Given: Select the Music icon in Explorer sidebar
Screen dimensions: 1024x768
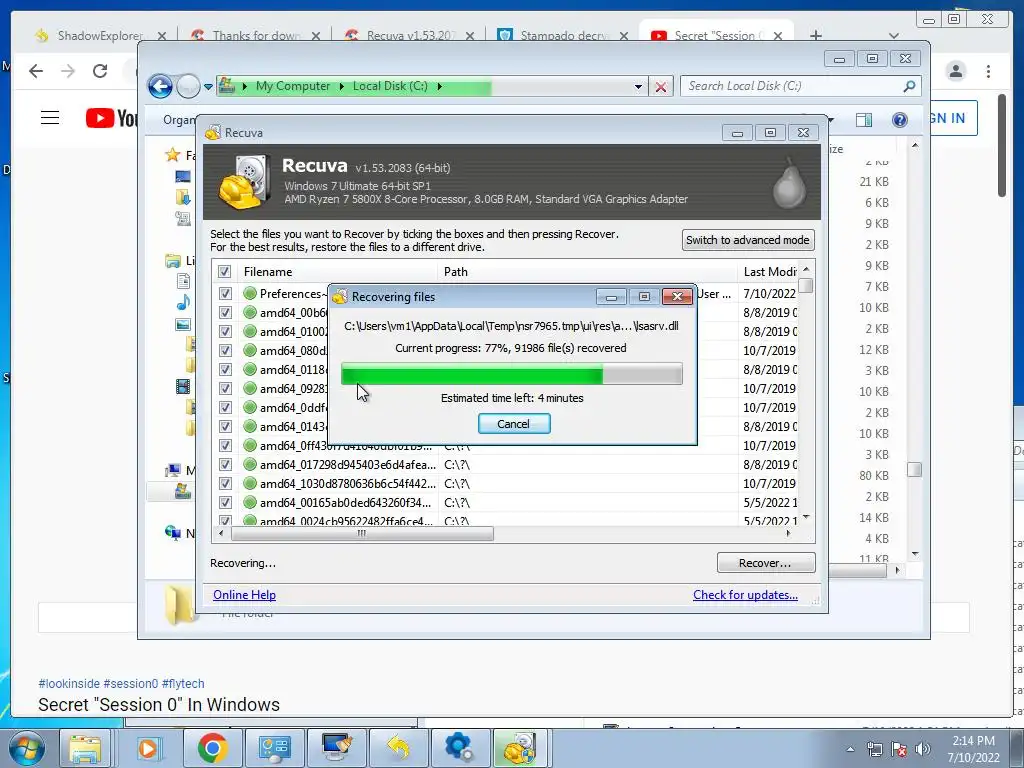Looking at the screenshot, I should click(184, 302).
